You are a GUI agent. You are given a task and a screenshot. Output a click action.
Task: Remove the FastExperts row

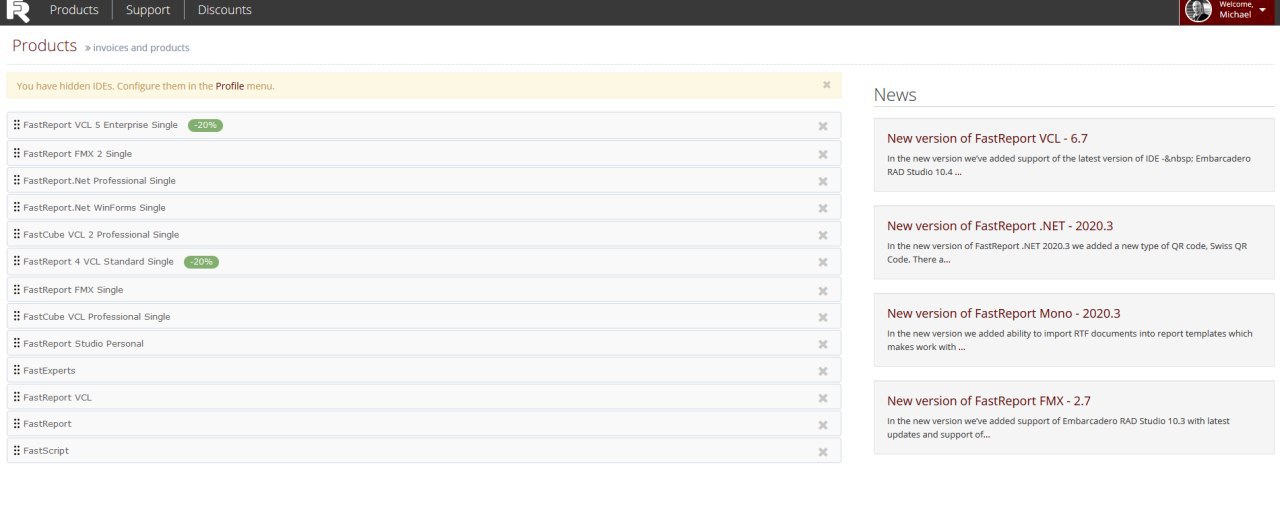point(823,372)
